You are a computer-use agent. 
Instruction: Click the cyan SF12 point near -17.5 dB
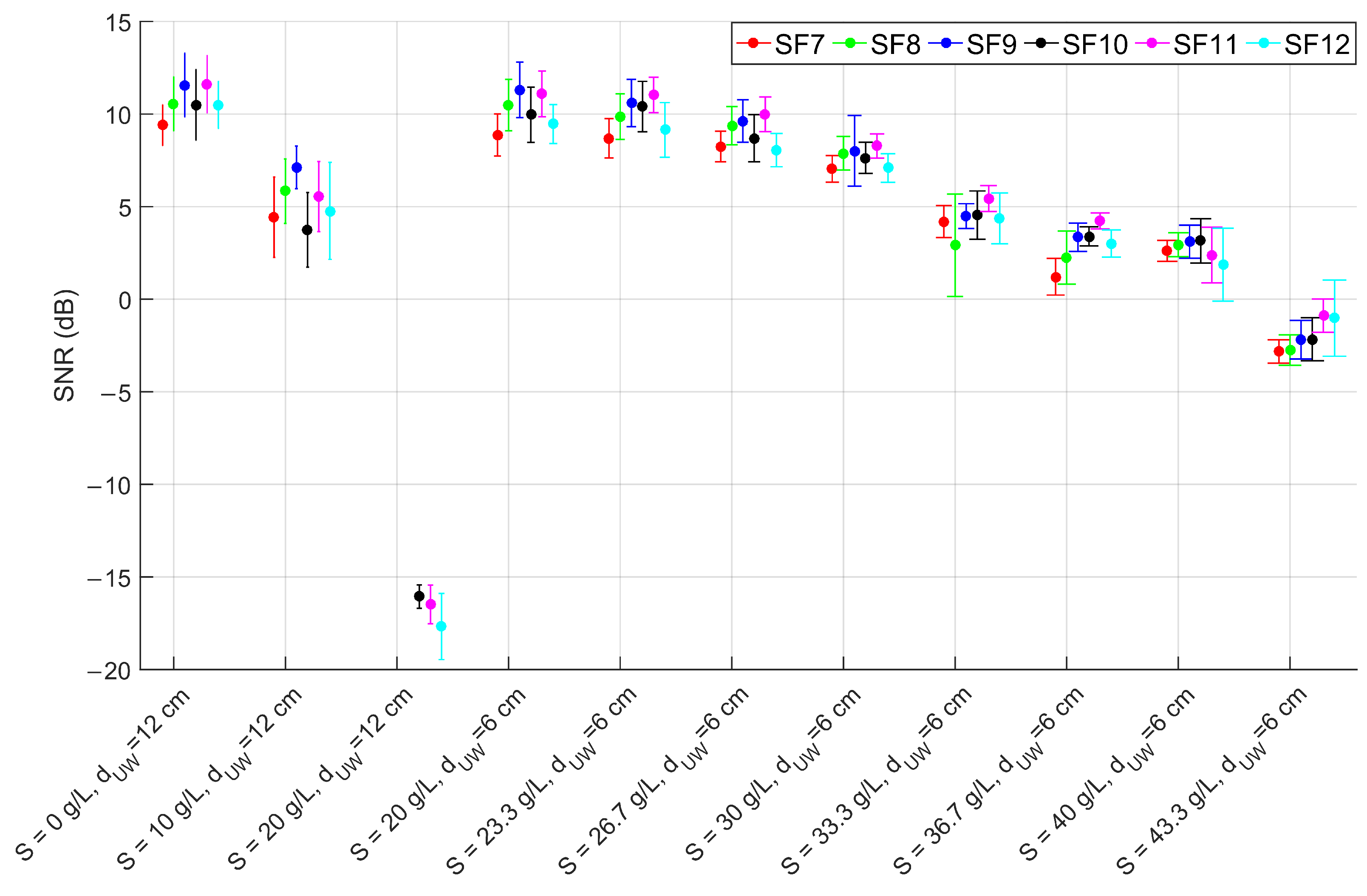click(x=441, y=626)
